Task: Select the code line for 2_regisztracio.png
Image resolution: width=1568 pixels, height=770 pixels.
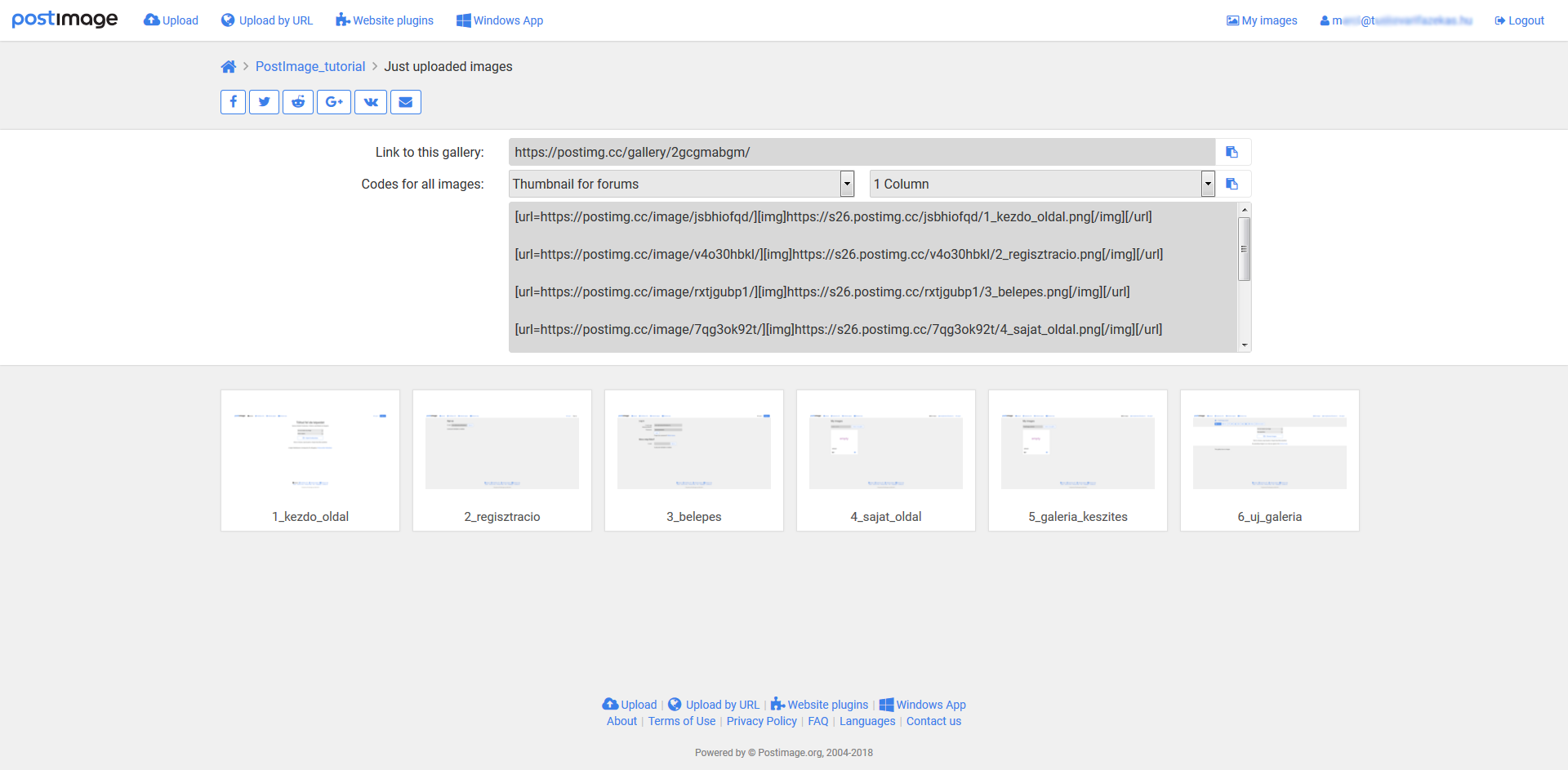Action: click(x=839, y=255)
